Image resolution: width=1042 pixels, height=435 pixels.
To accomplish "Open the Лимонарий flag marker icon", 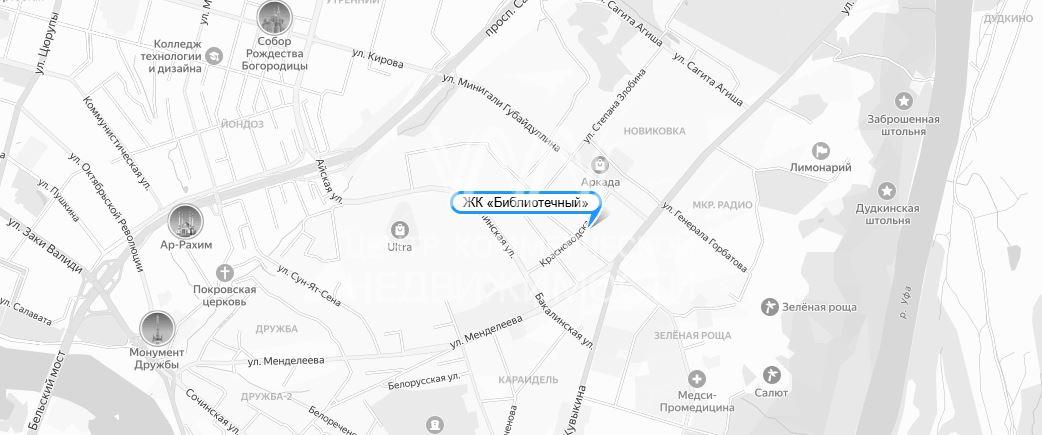I will point(821,151).
